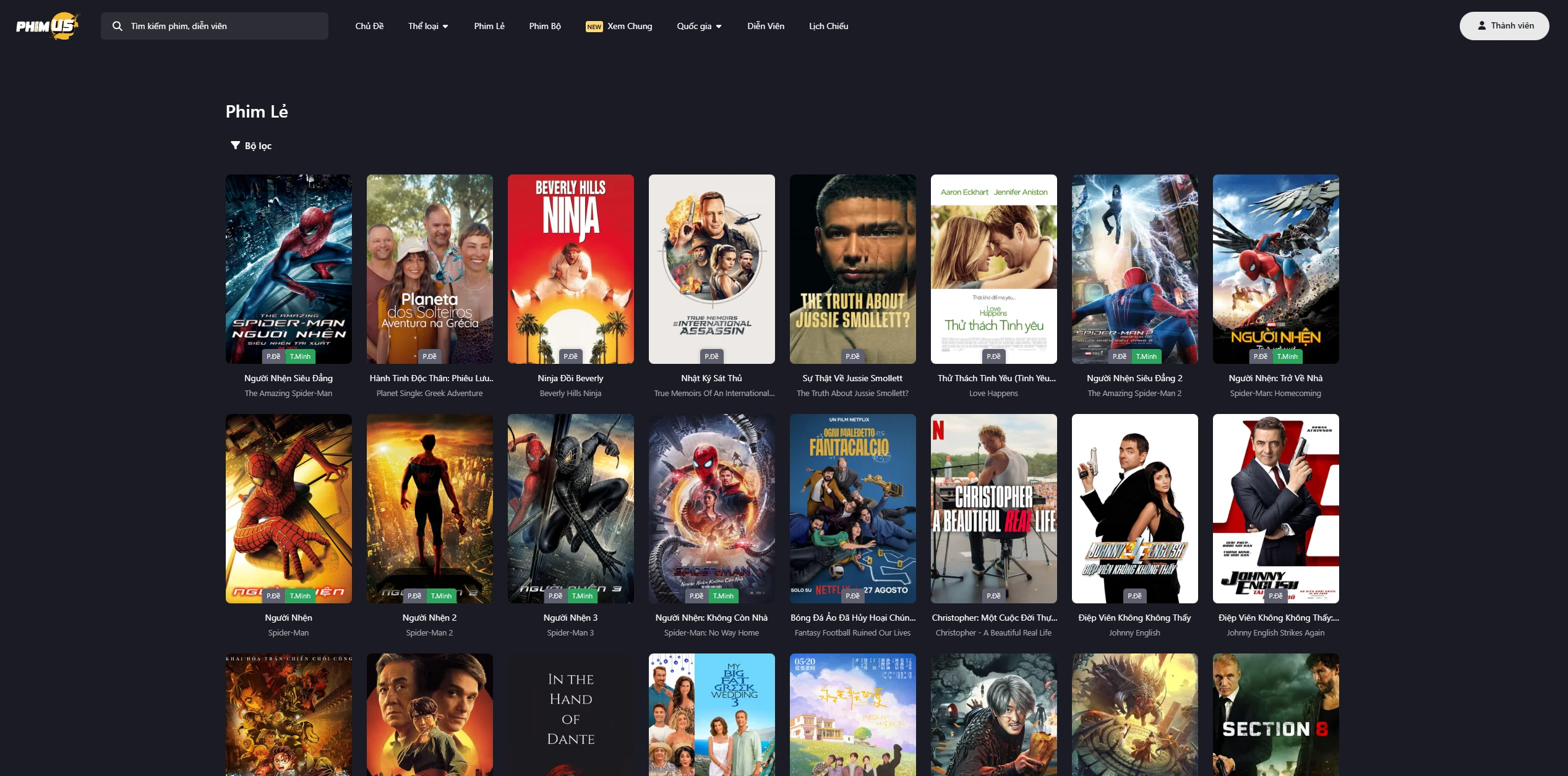This screenshot has width=1568, height=776.
Task: Toggle the T.Minh label on Spider-Man: Homecoming
Action: click(x=1287, y=356)
